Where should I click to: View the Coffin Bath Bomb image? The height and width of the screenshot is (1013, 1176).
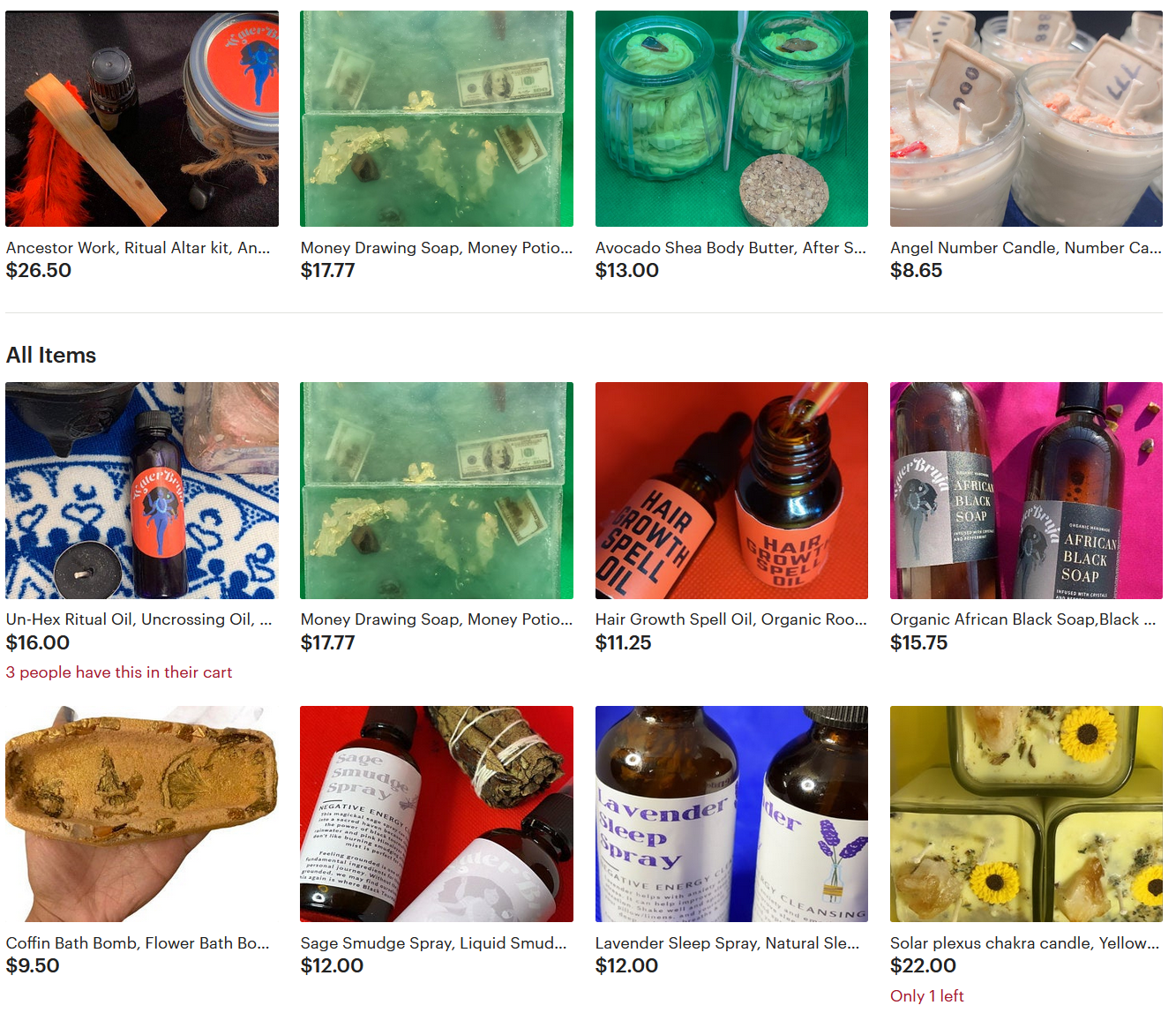click(x=142, y=814)
